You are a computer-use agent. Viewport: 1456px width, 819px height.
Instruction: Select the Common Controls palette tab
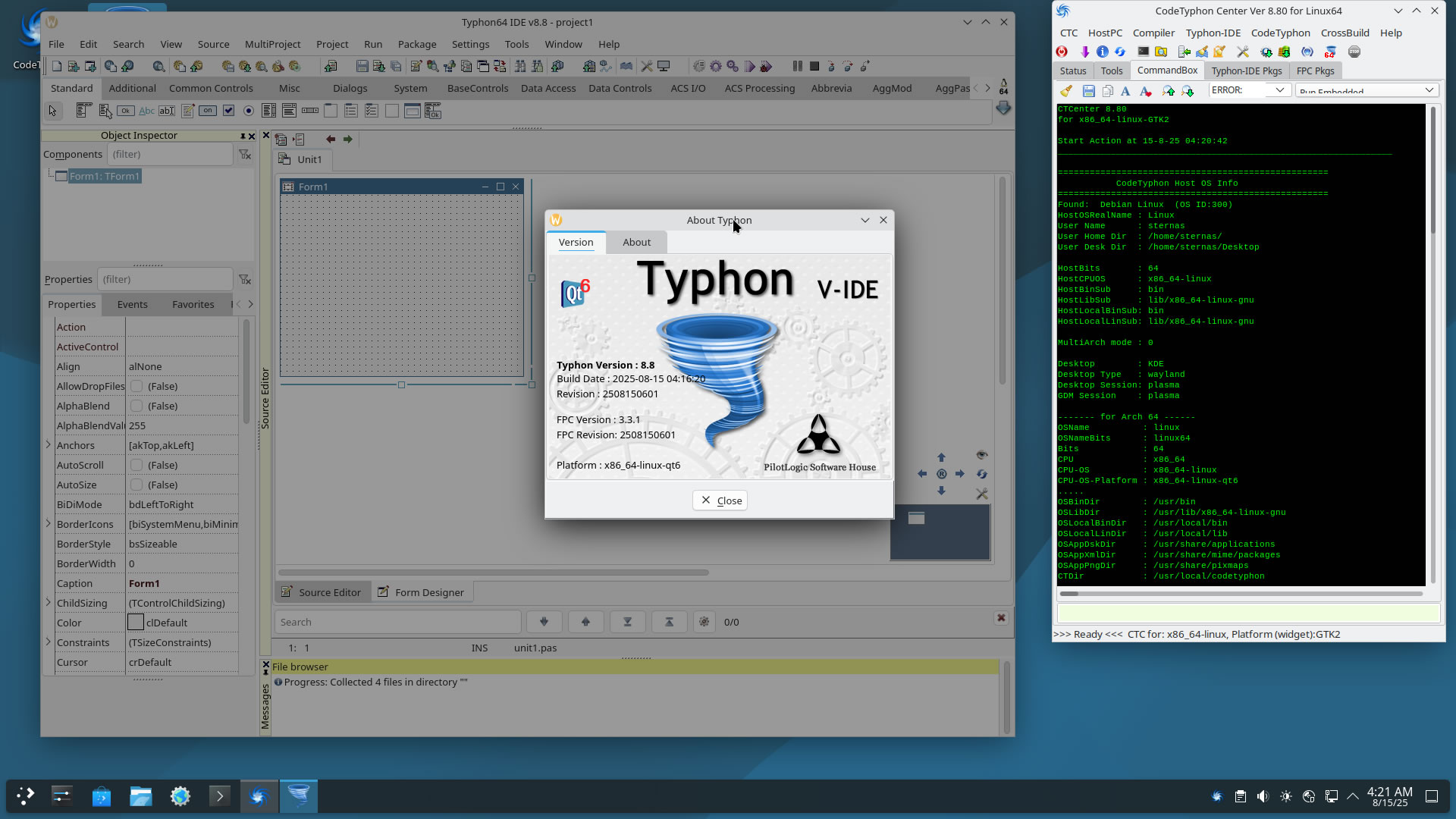point(211,88)
